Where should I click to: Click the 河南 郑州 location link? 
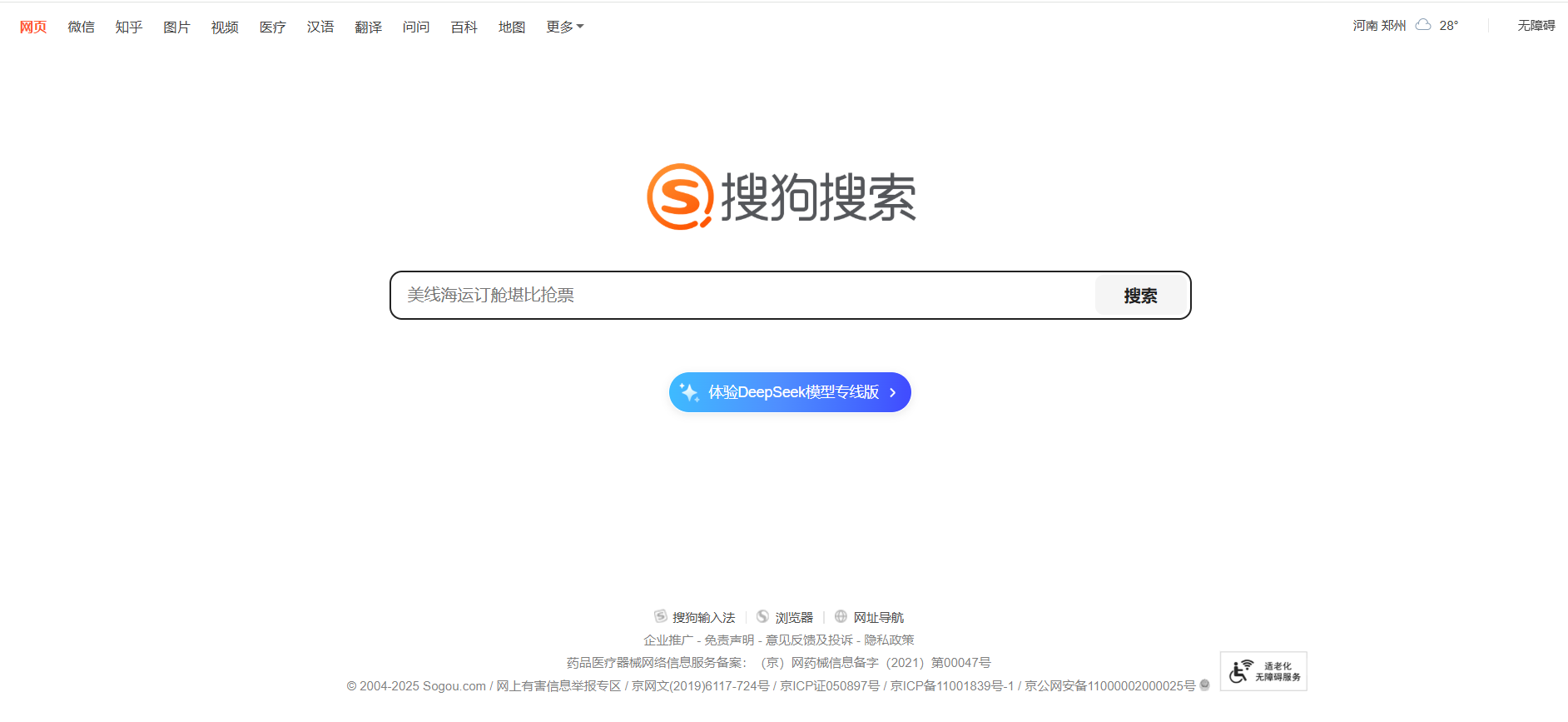click(1379, 25)
